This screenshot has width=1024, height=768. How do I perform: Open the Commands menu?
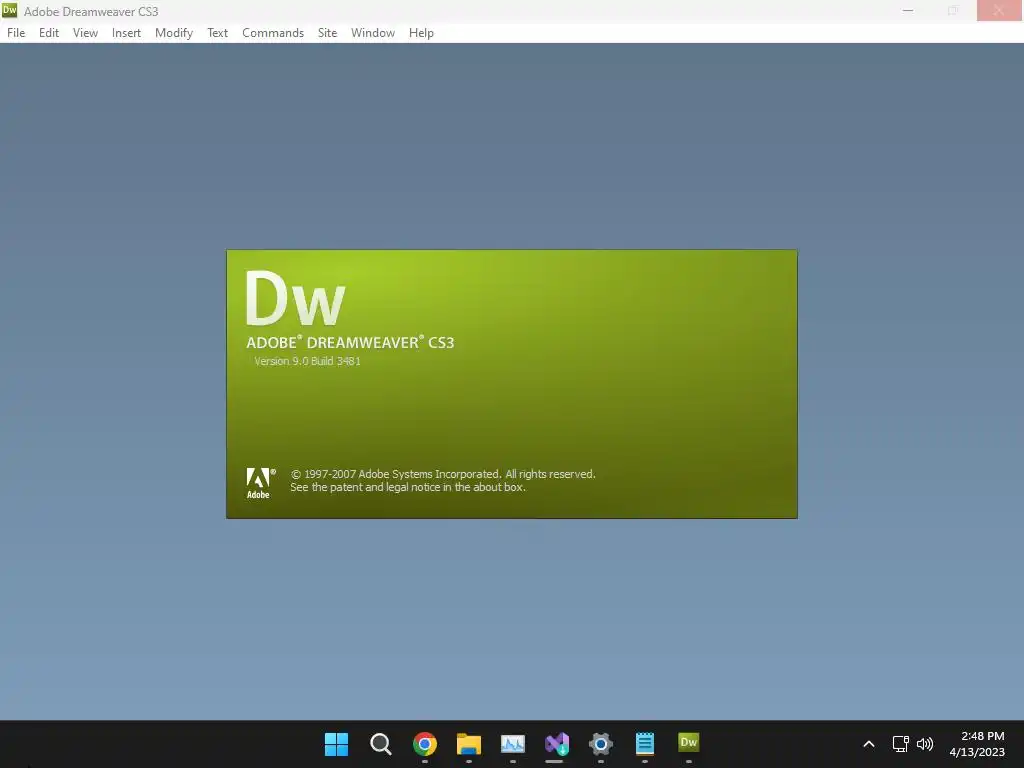pyautogui.click(x=273, y=33)
